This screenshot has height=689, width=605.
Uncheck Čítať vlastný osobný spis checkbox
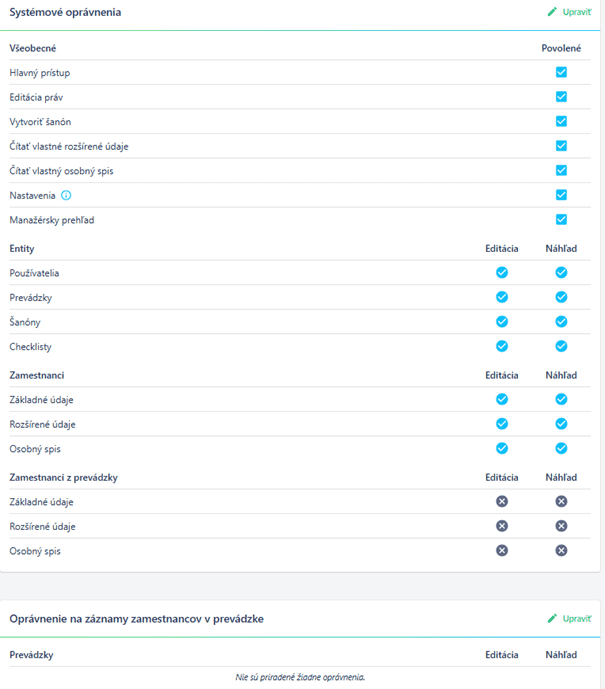click(x=561, y=170)
